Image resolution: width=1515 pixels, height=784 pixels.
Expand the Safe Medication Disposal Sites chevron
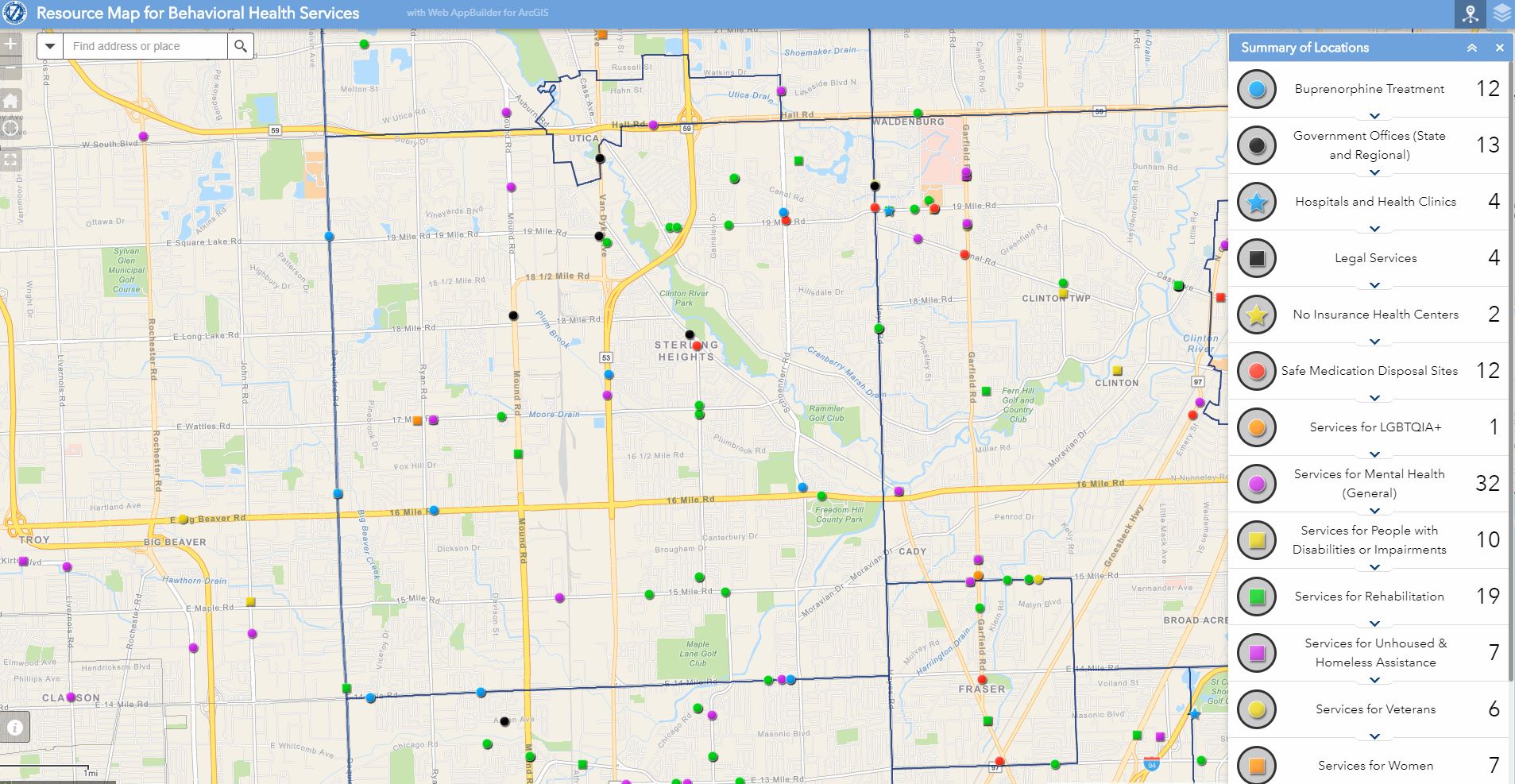pyautogui.click(x=1375, y=398)
